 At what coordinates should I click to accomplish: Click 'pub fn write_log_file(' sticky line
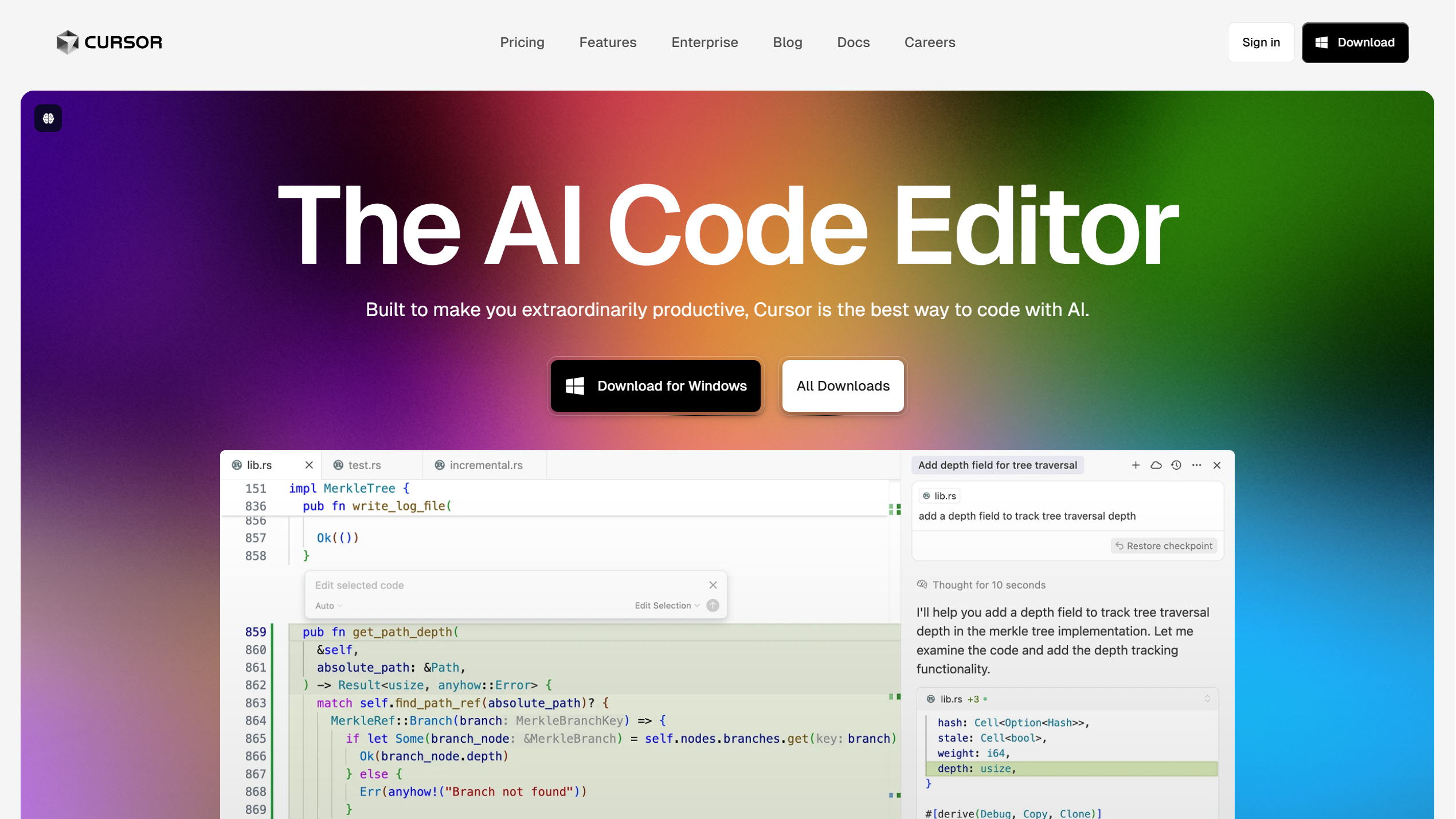[377, 506]
